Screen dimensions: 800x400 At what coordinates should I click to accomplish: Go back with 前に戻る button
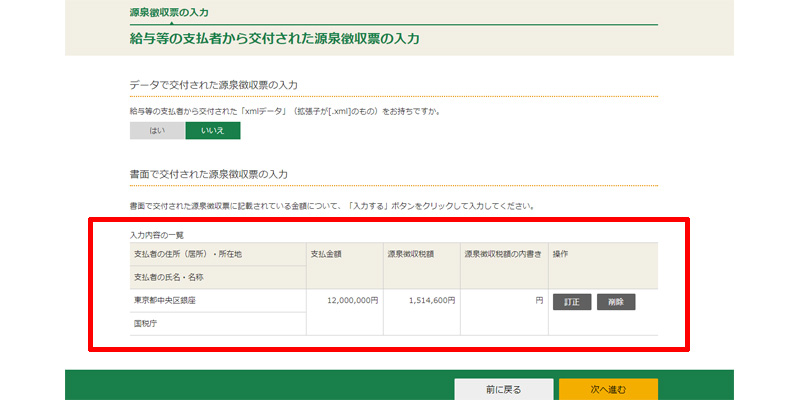pos(504,390)
